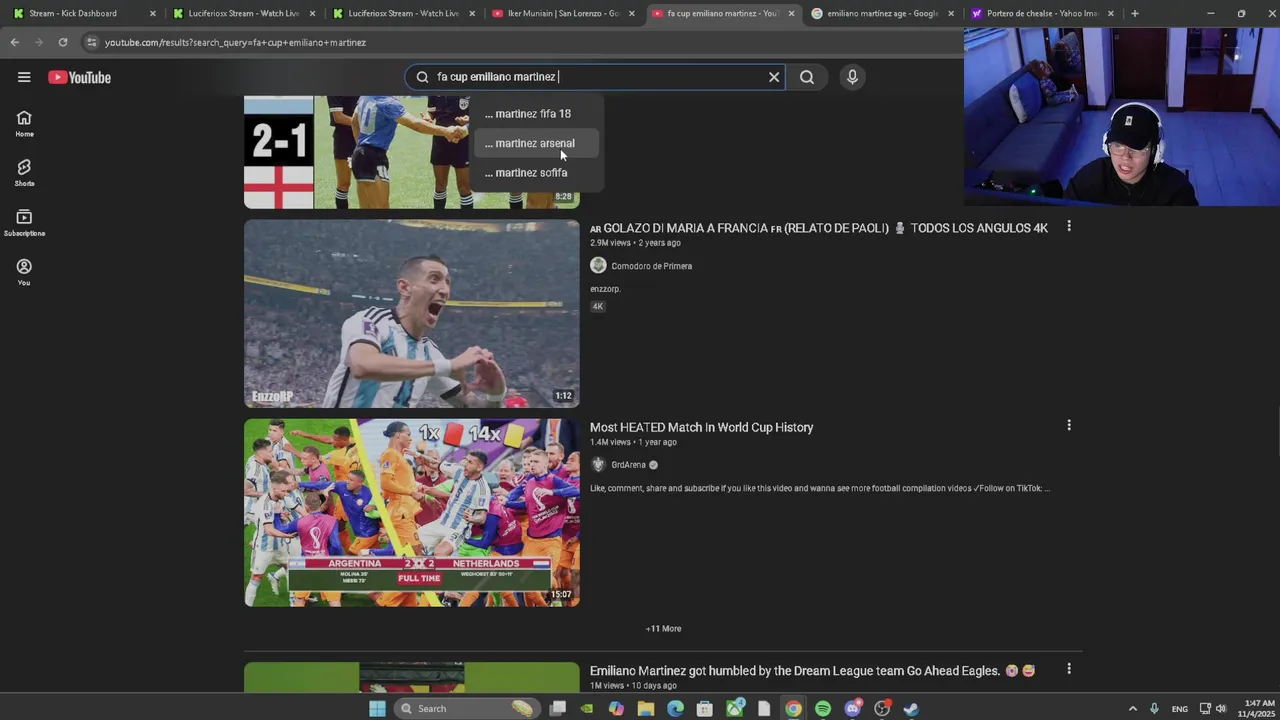Screen dimensions: 1280x720
Task: Close the fa cup emiliano martinez tab
Action: point(792,14)
